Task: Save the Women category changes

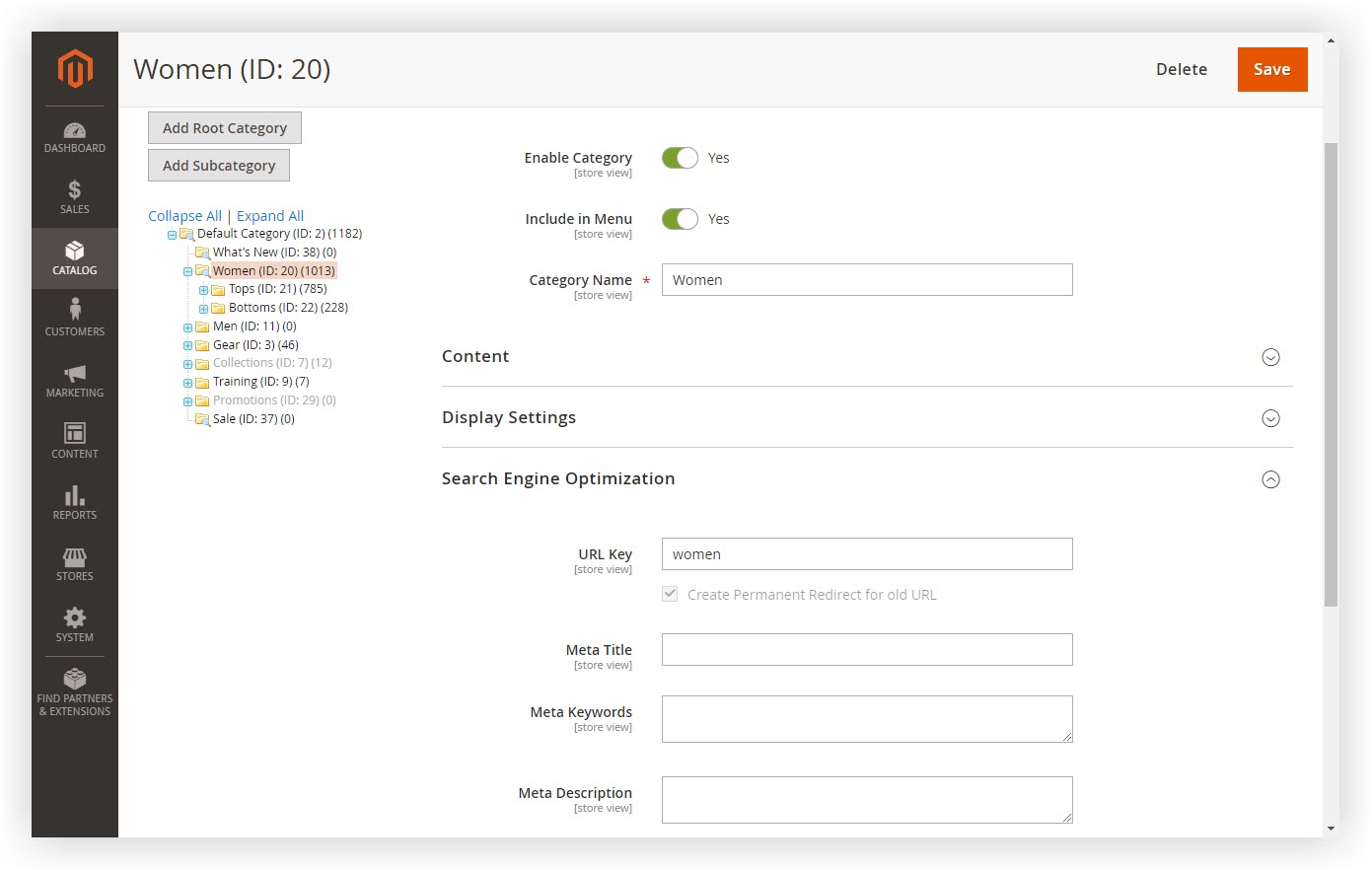Action: coord(1271,69)
